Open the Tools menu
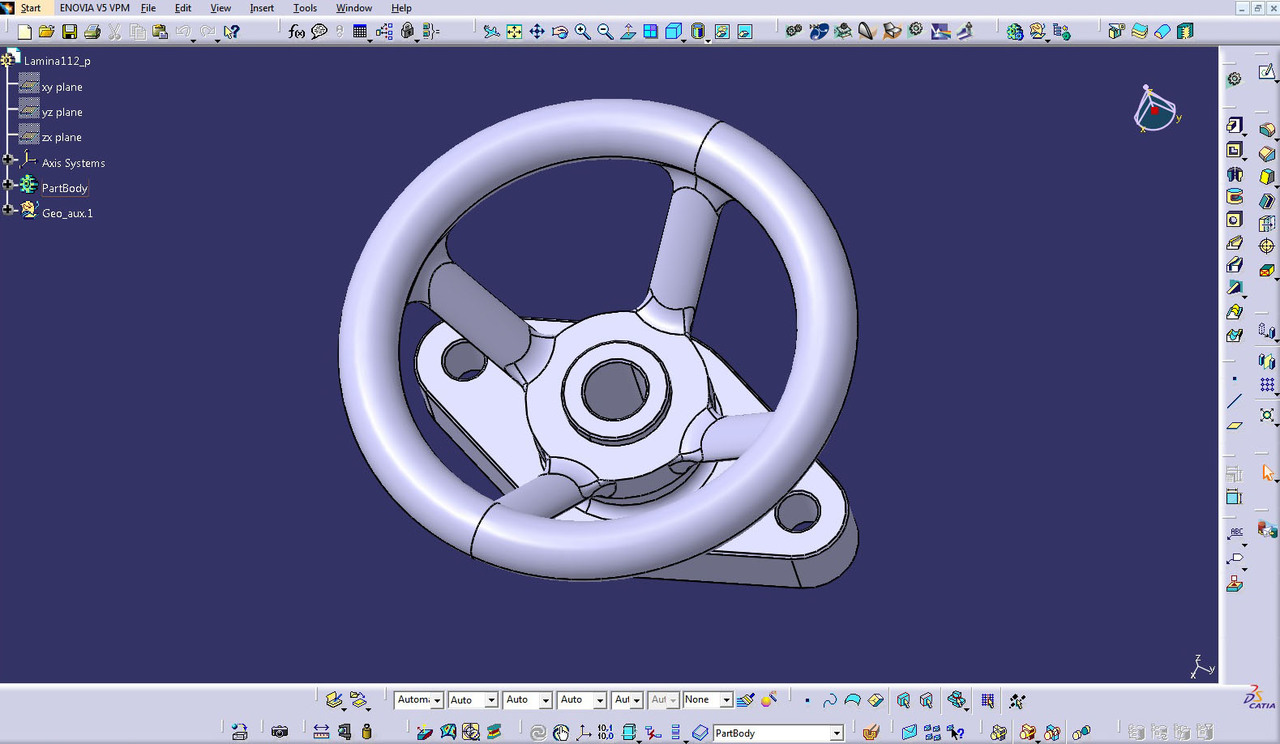This screenshot has height=744, width=1280. (x=305, y=8)
